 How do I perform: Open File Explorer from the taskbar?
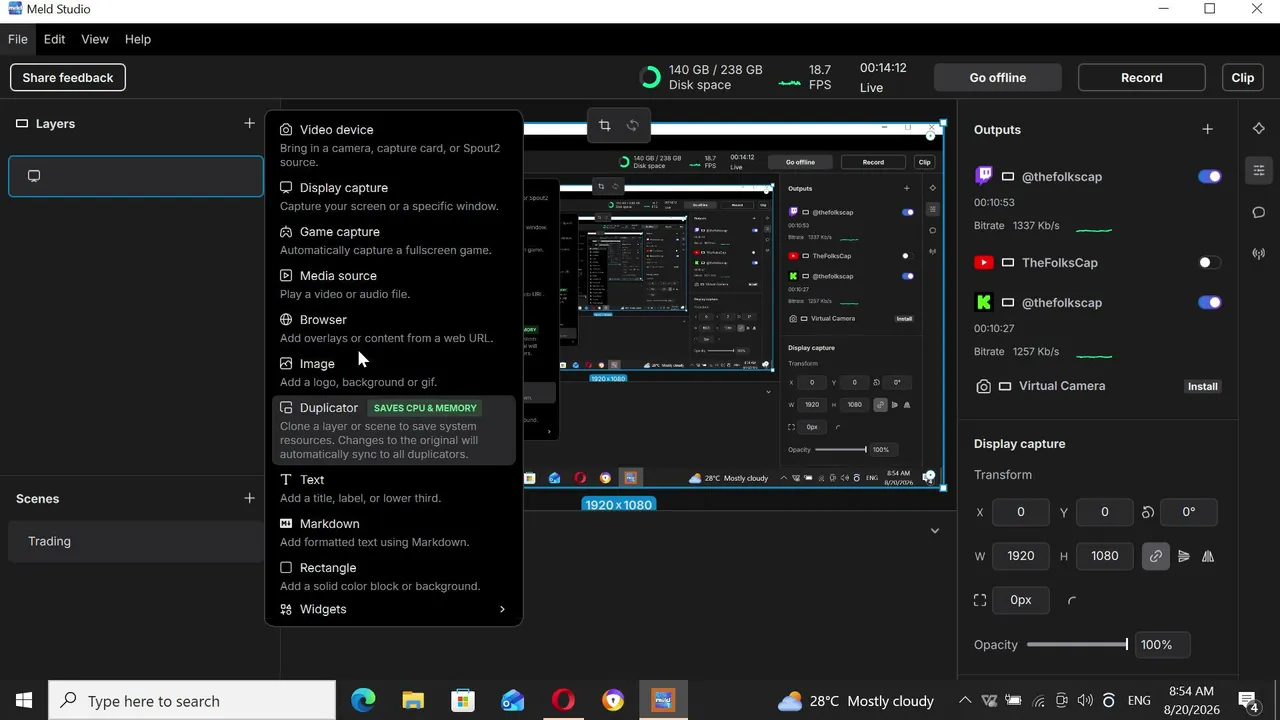coord(413,701)
